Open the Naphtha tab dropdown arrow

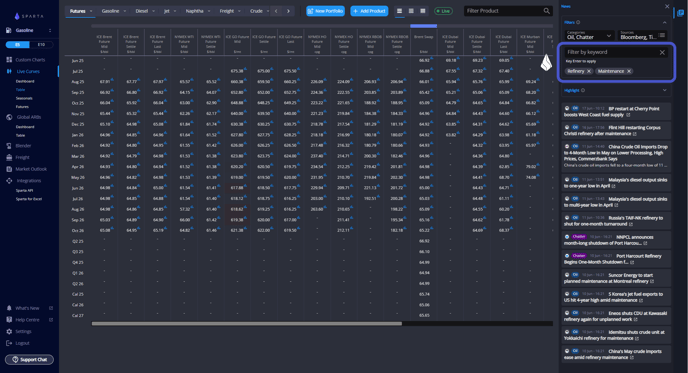209,11
